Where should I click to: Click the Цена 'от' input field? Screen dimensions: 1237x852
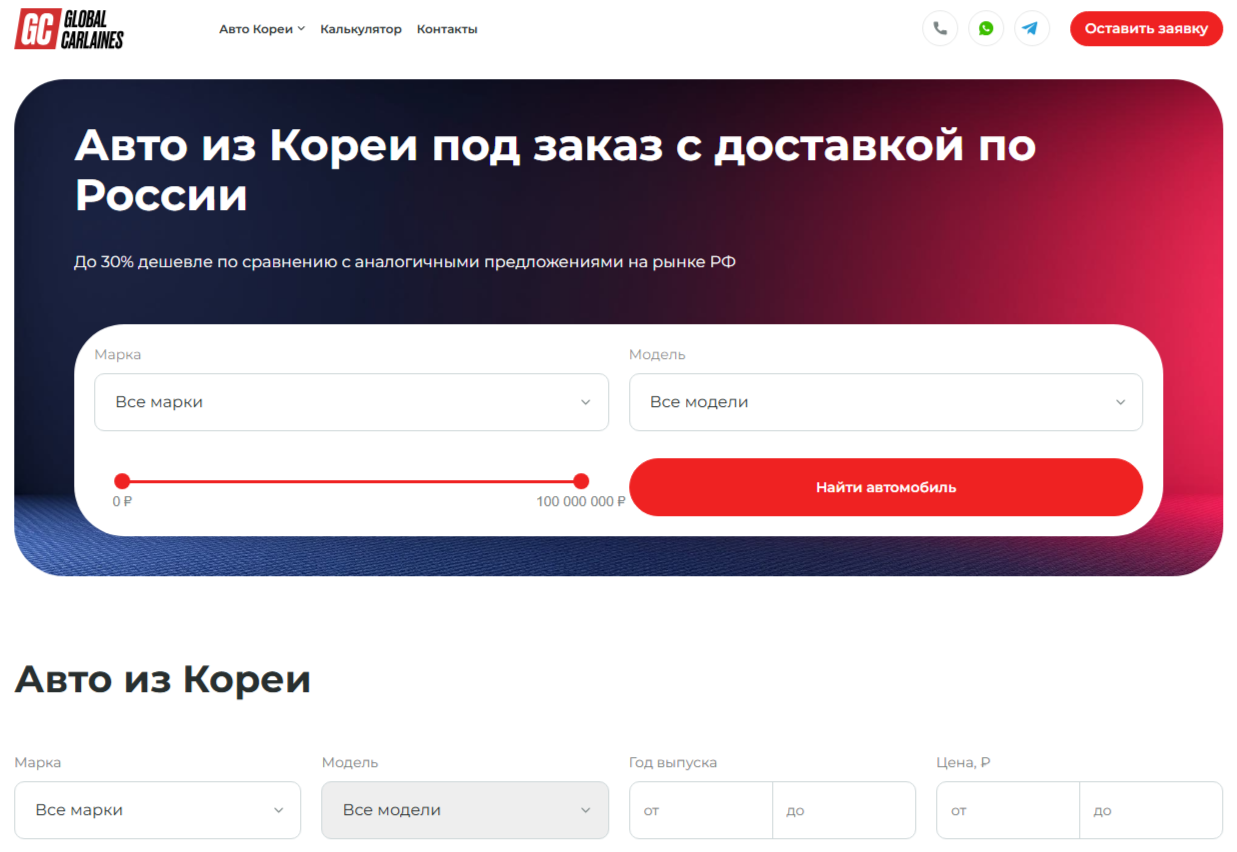click(1007, 810)
